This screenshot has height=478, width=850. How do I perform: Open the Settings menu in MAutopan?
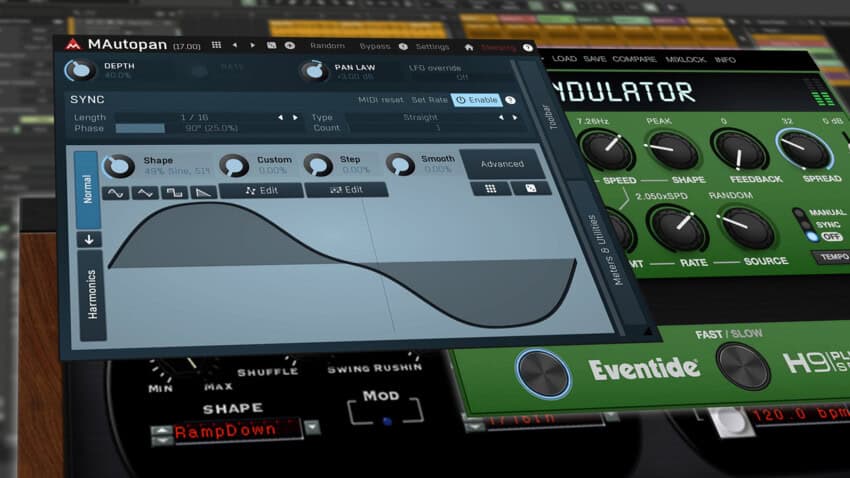(432, 46)
